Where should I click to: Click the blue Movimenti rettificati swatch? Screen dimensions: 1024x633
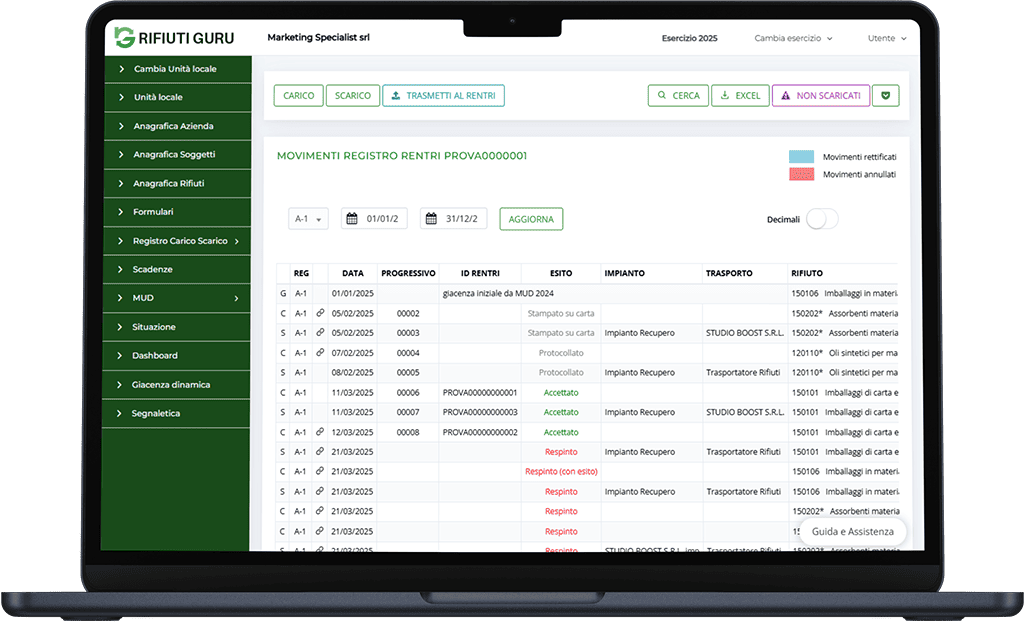pos(801,157)
